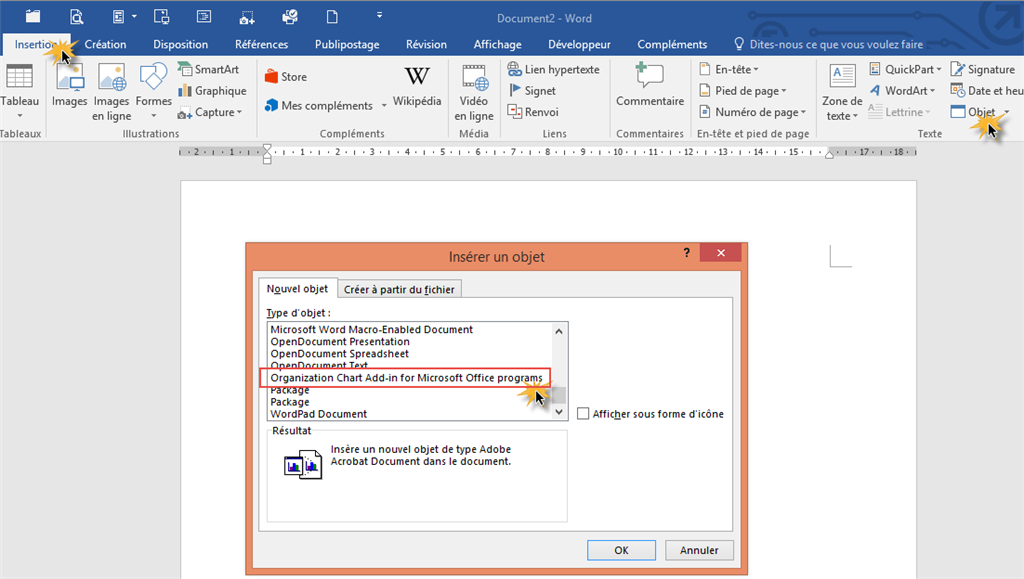Screen dimensions: 1024x579
Task: Insert a Vidéo en ligne
Action: (x=473, y=92)
